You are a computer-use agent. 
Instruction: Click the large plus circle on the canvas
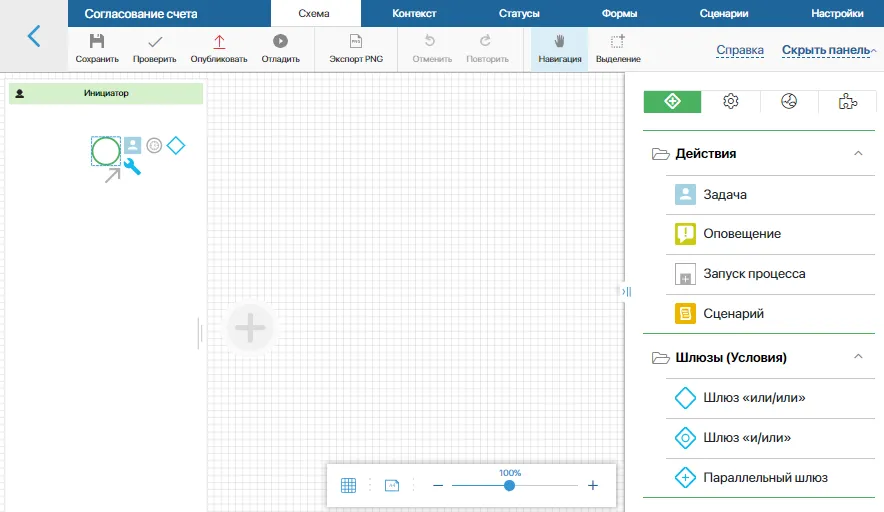click(x=250, y=327)
